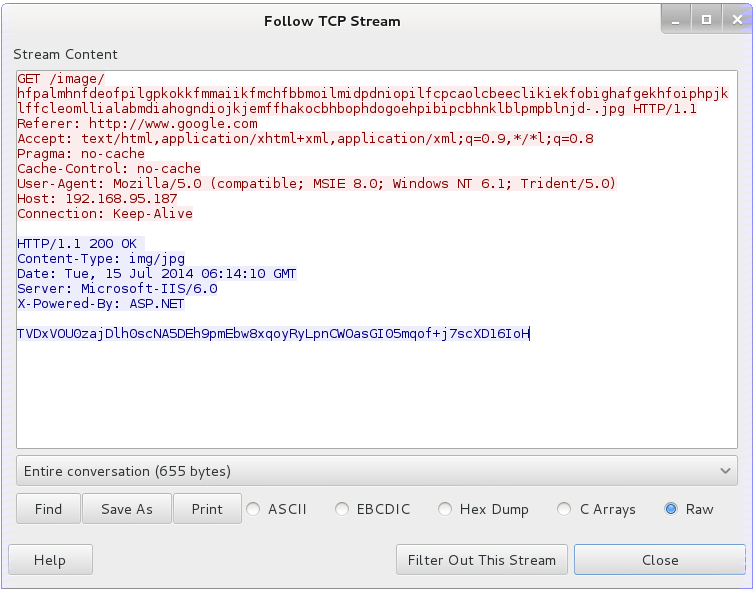This screenshot has width=754, height=589.
Task: Print the stream content
Action: 207,509
